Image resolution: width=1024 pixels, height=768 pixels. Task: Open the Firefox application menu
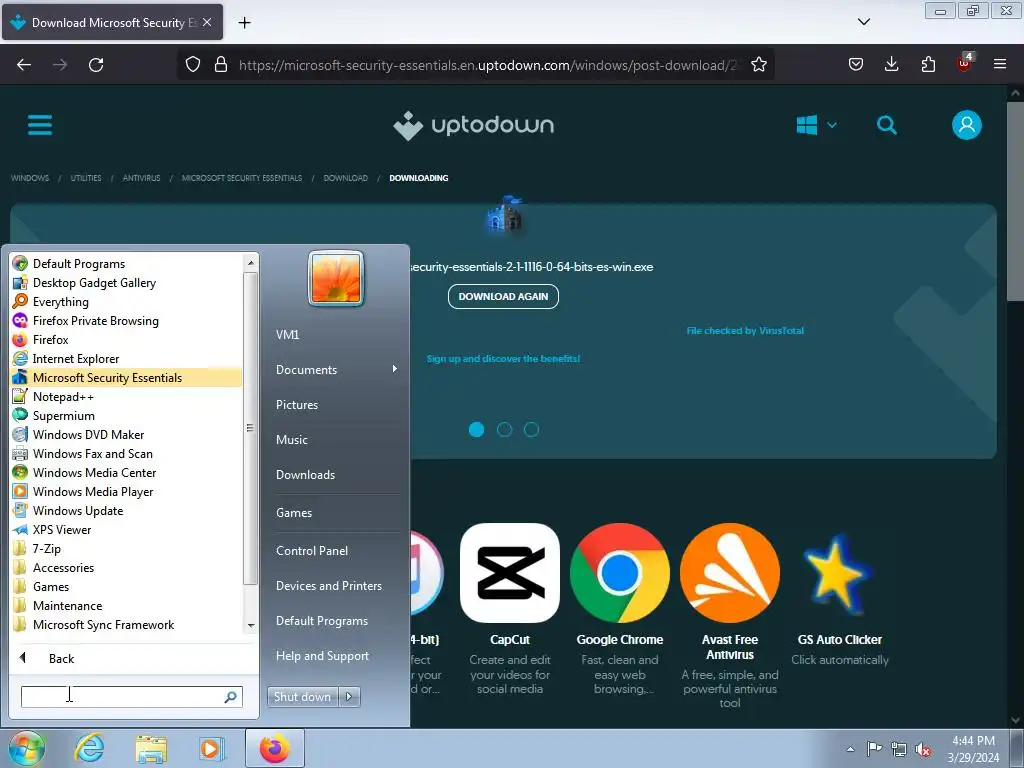1000,64
